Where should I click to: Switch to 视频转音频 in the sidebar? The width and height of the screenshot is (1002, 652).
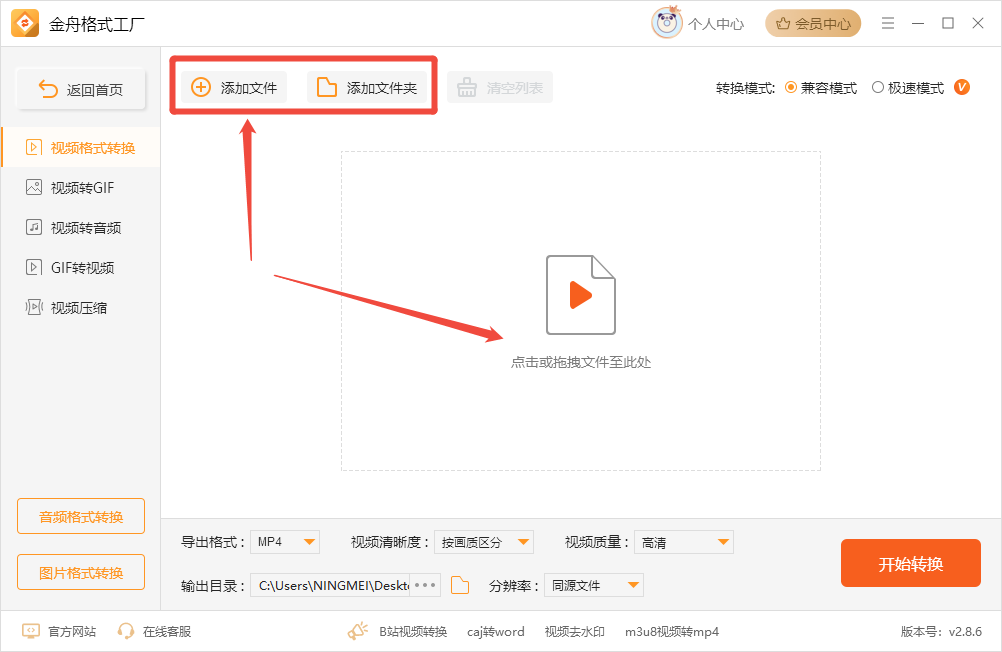point(81,228)
